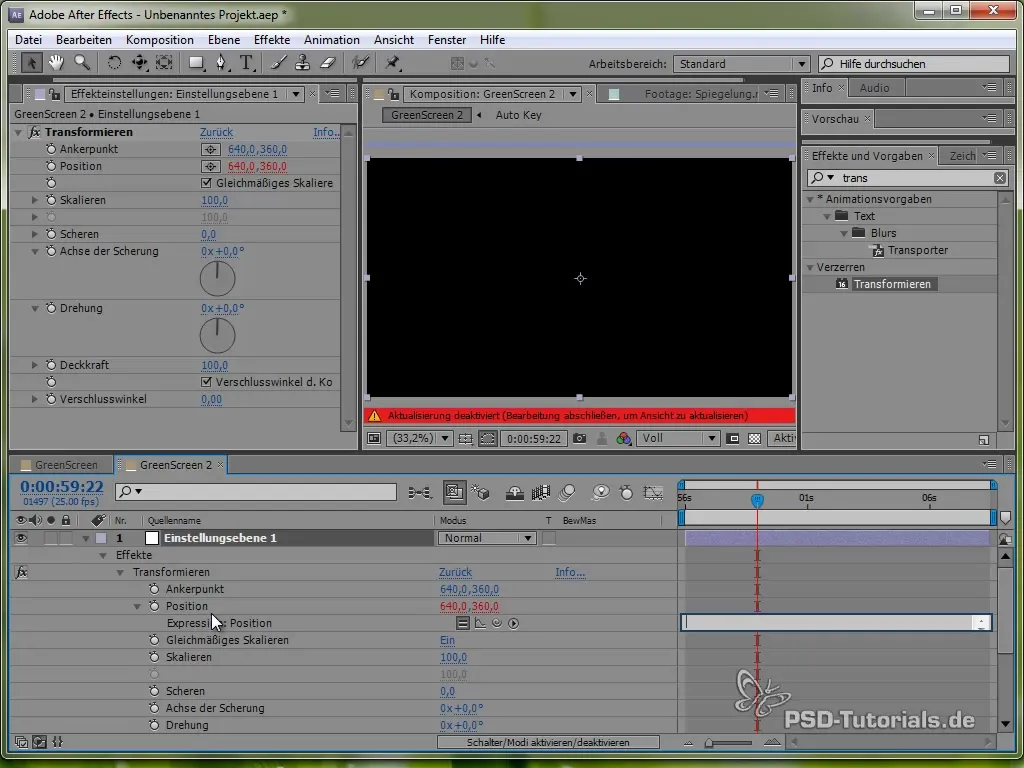Expand Skalieren property in effect panel
This screenshot has width=1024, height=768.
point(35,200)
